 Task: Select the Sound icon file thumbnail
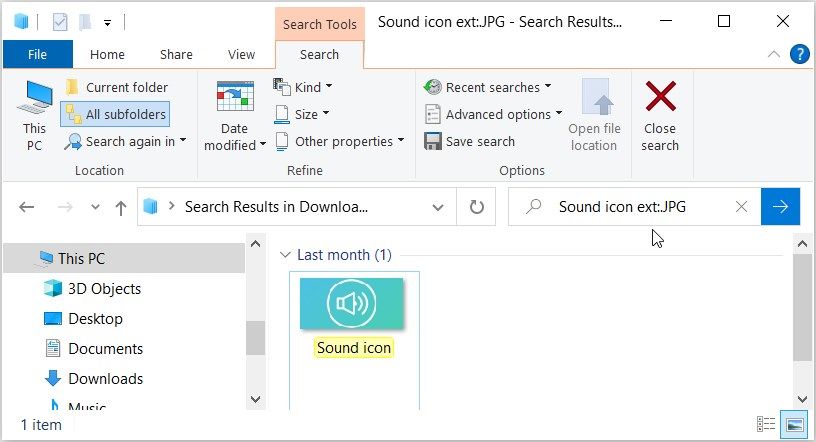tap(352, 304)
